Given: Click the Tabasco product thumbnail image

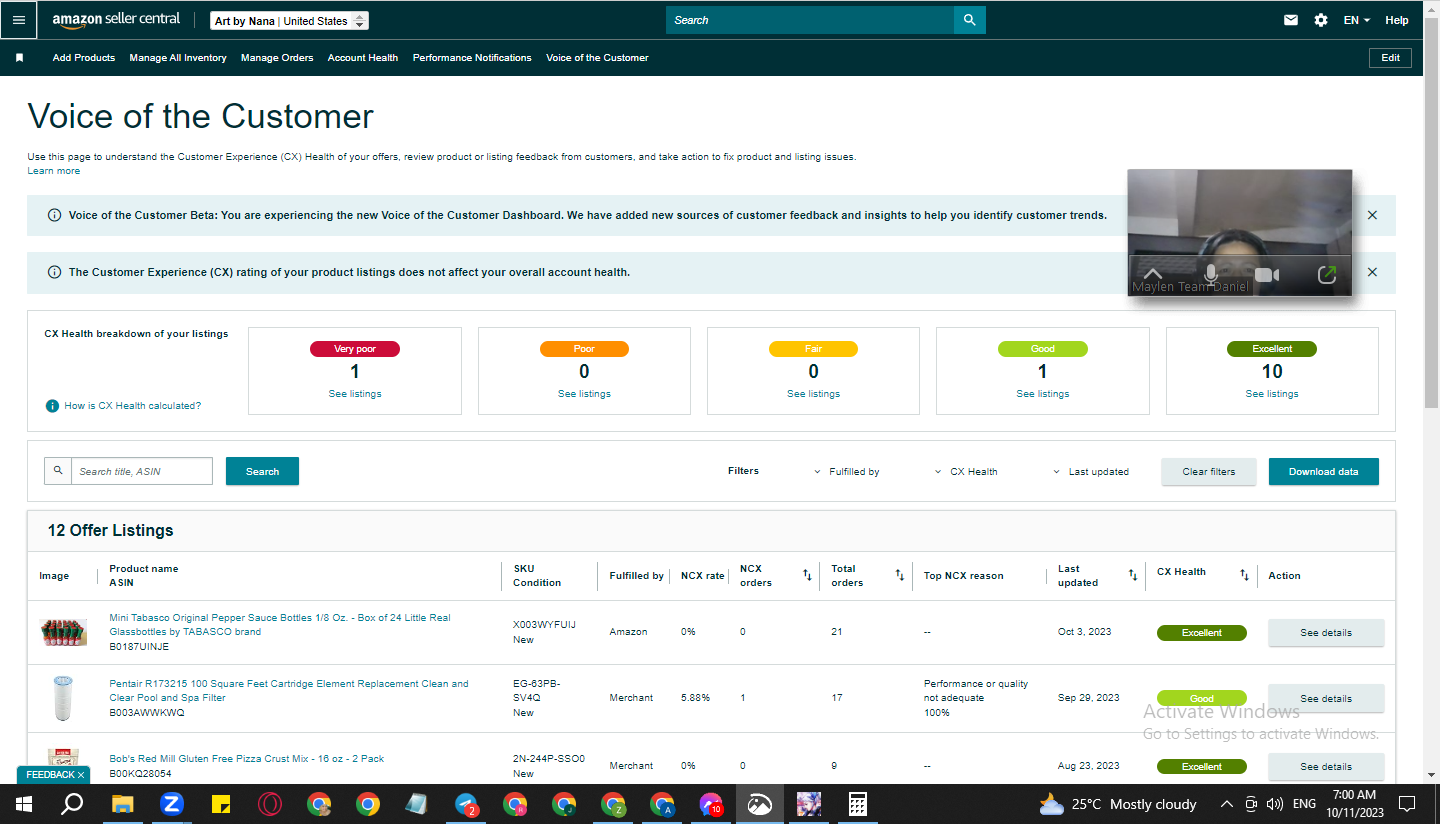Looking at the screenshot, I should [63, 632].
